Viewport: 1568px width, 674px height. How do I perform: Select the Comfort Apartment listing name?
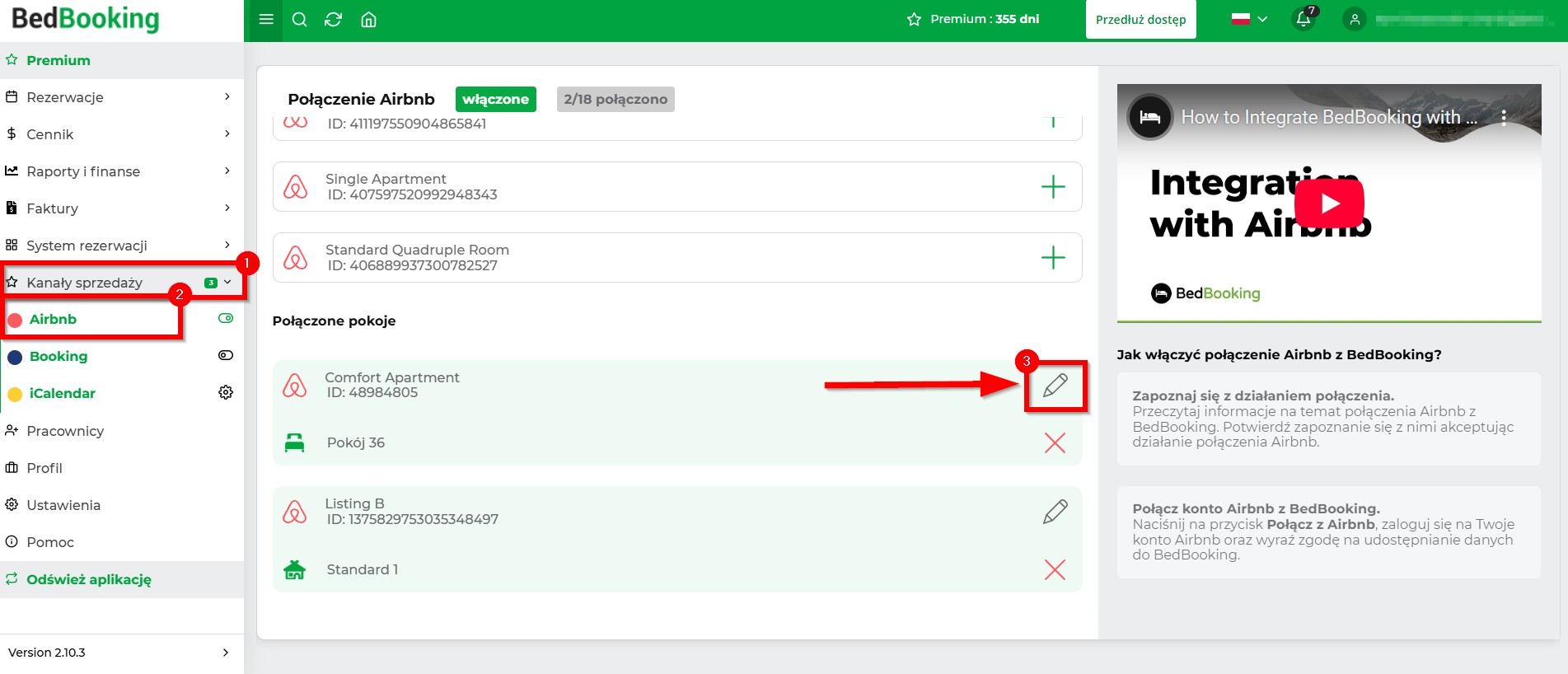(x=391, y=377)
